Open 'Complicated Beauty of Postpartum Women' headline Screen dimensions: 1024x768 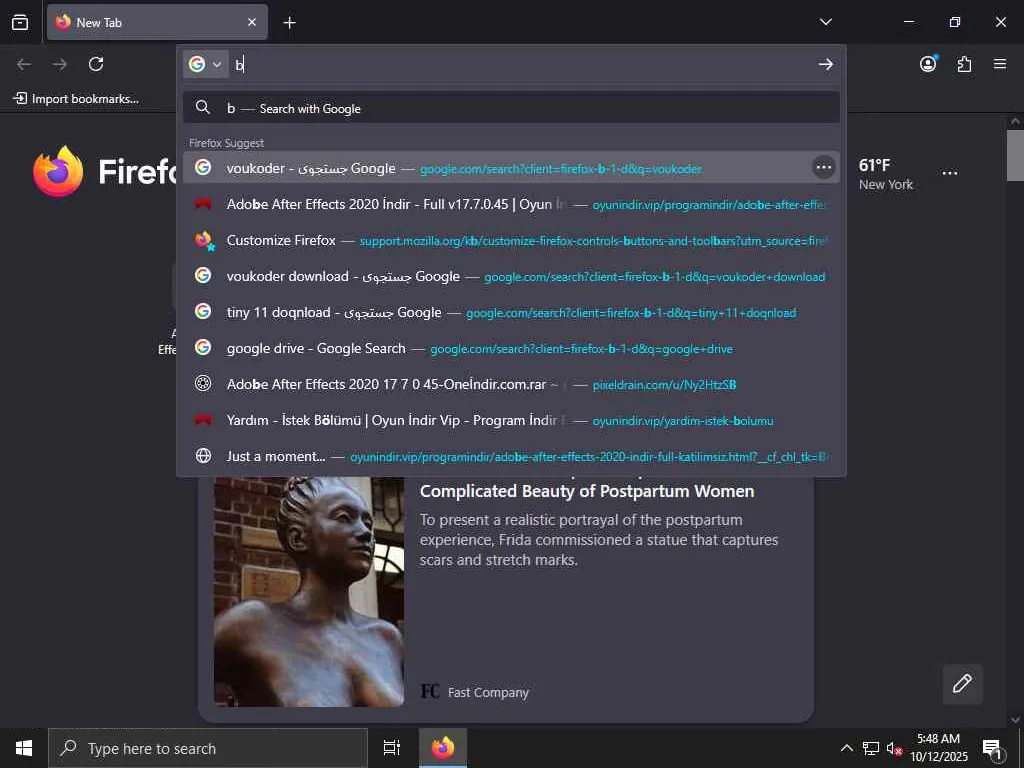pos(586,491)
